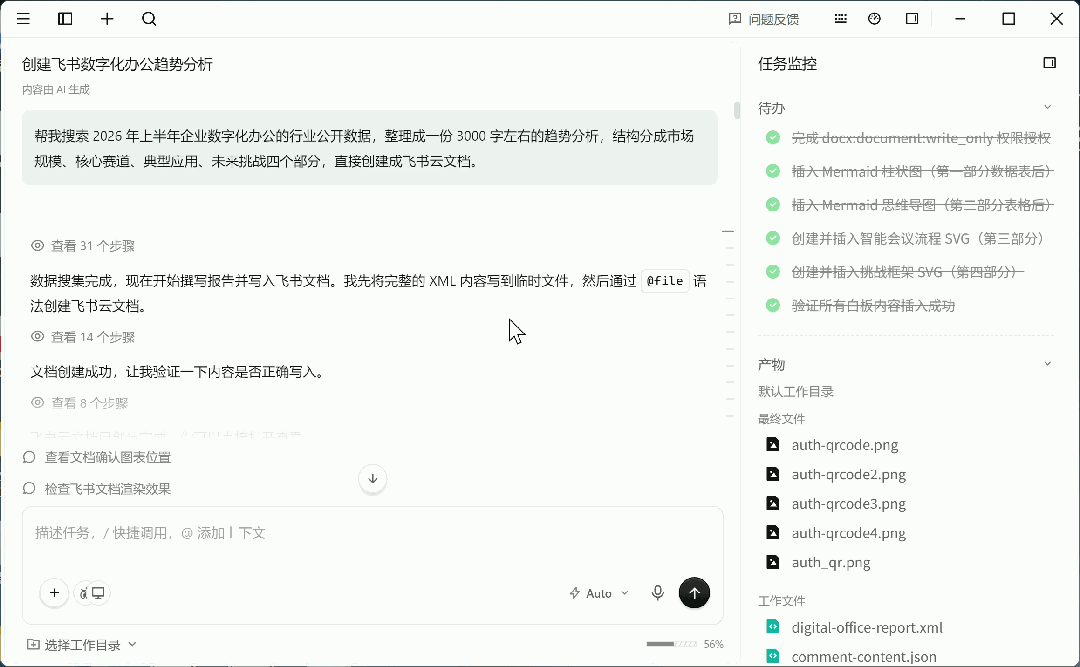Click eye icon beside 查看 31 个步骤
The height and width of the screenshot is (667, 1080).
[x=37, y=246]
